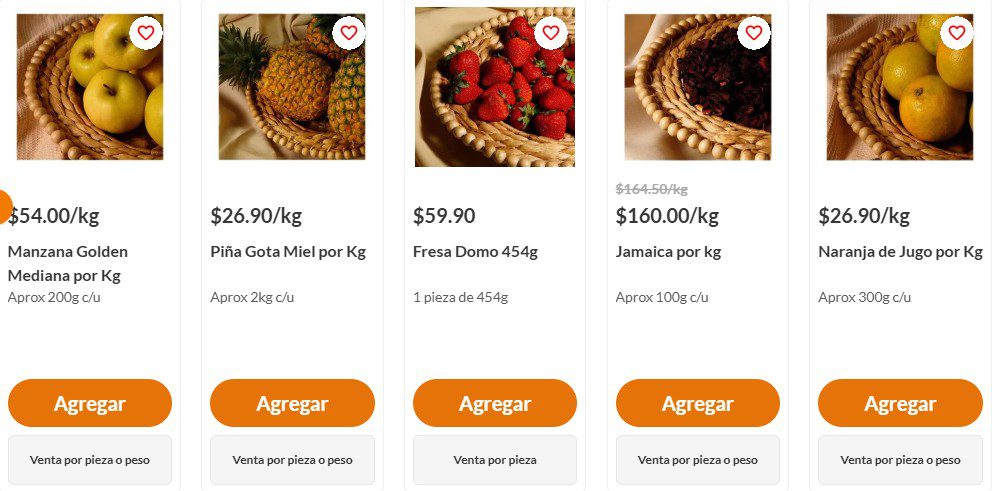Add Fresa Domo to favorites via heart
This screenshot has height=491, width=992.
[x=551, y=33]
